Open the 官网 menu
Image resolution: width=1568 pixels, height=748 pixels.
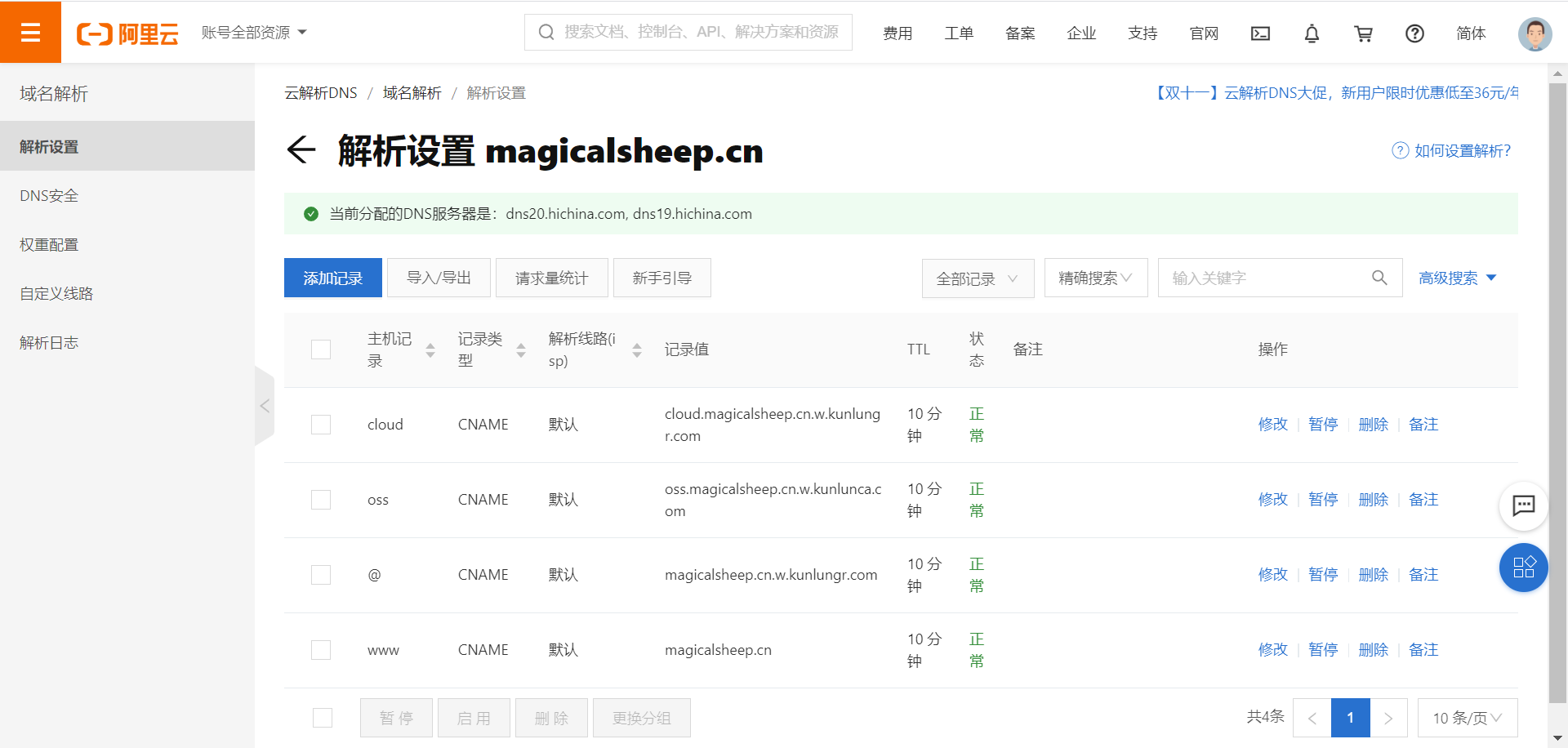1204,33
